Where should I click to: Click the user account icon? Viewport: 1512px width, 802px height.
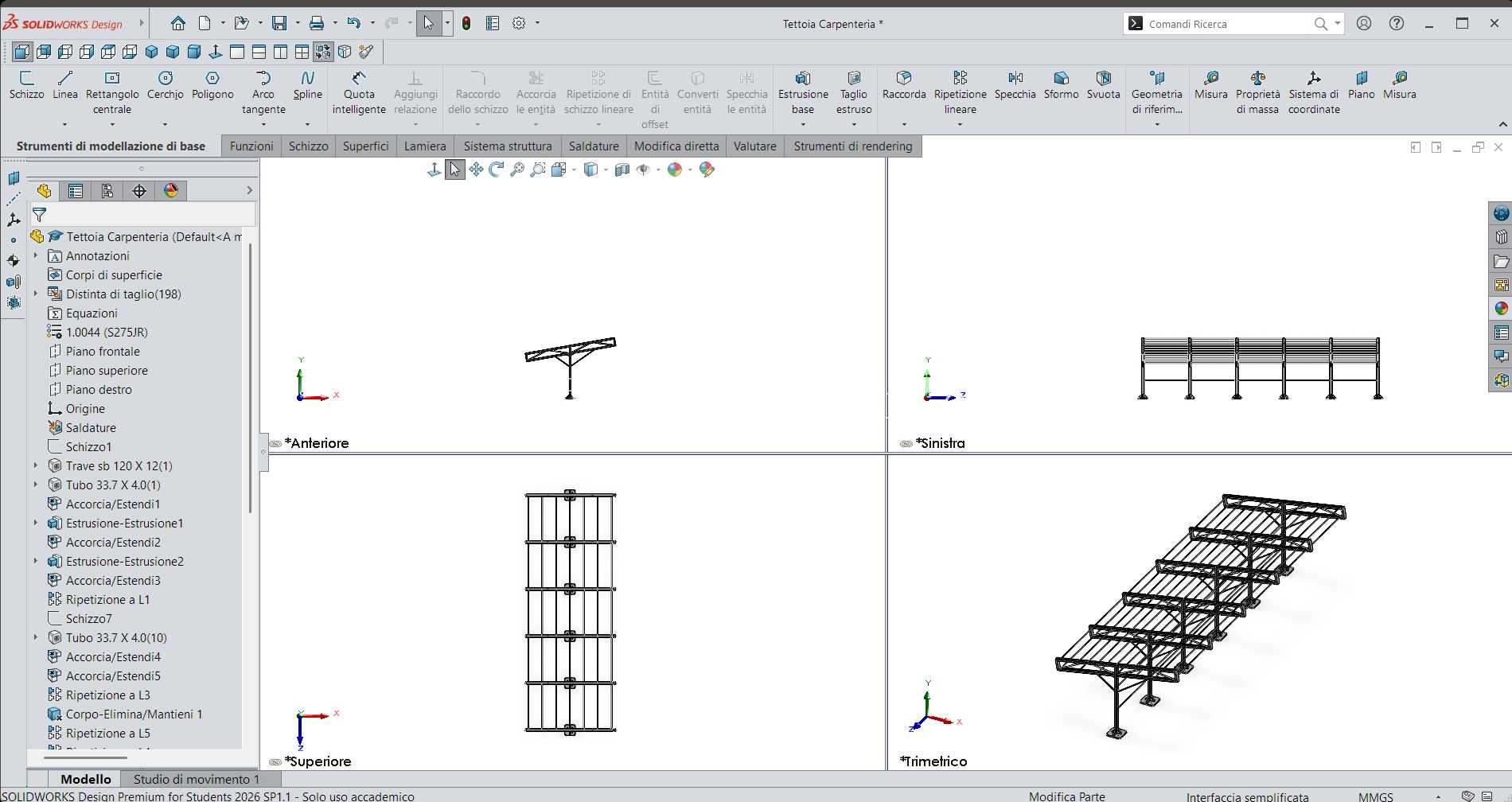tap(1364, 23)
